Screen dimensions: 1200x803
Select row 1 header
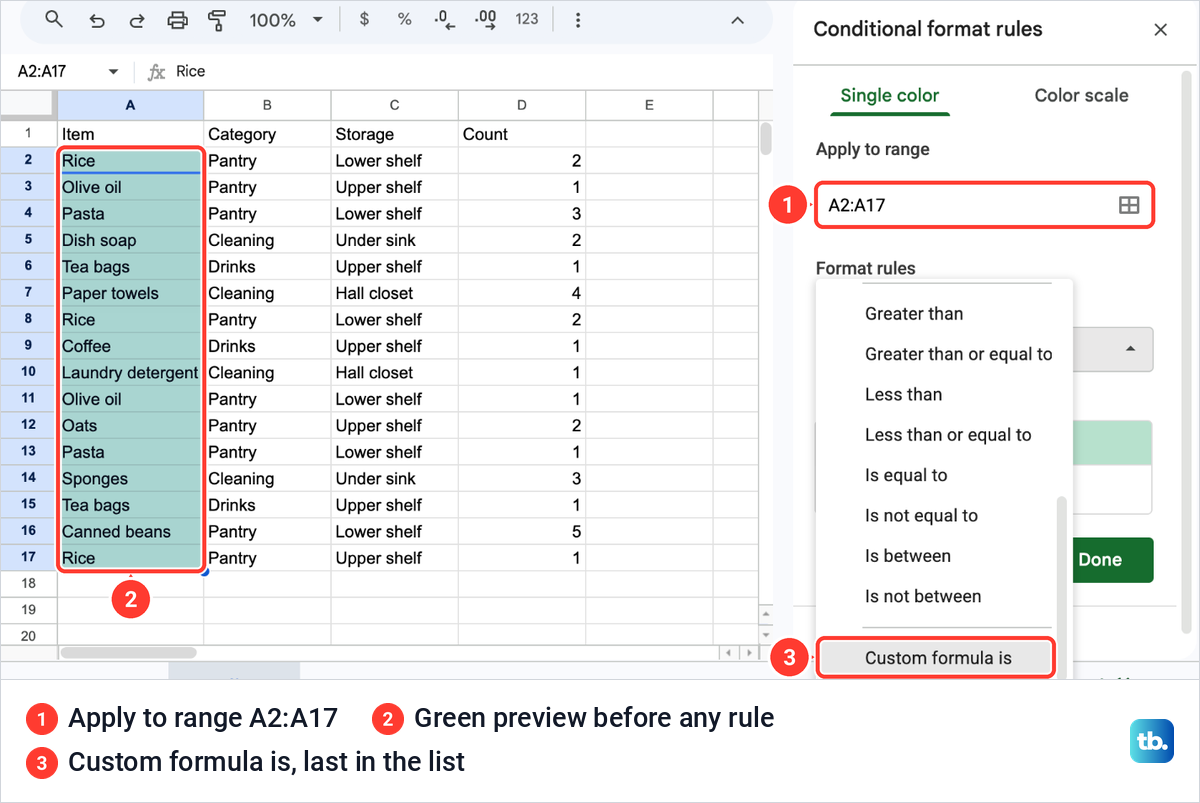[28, 133]
